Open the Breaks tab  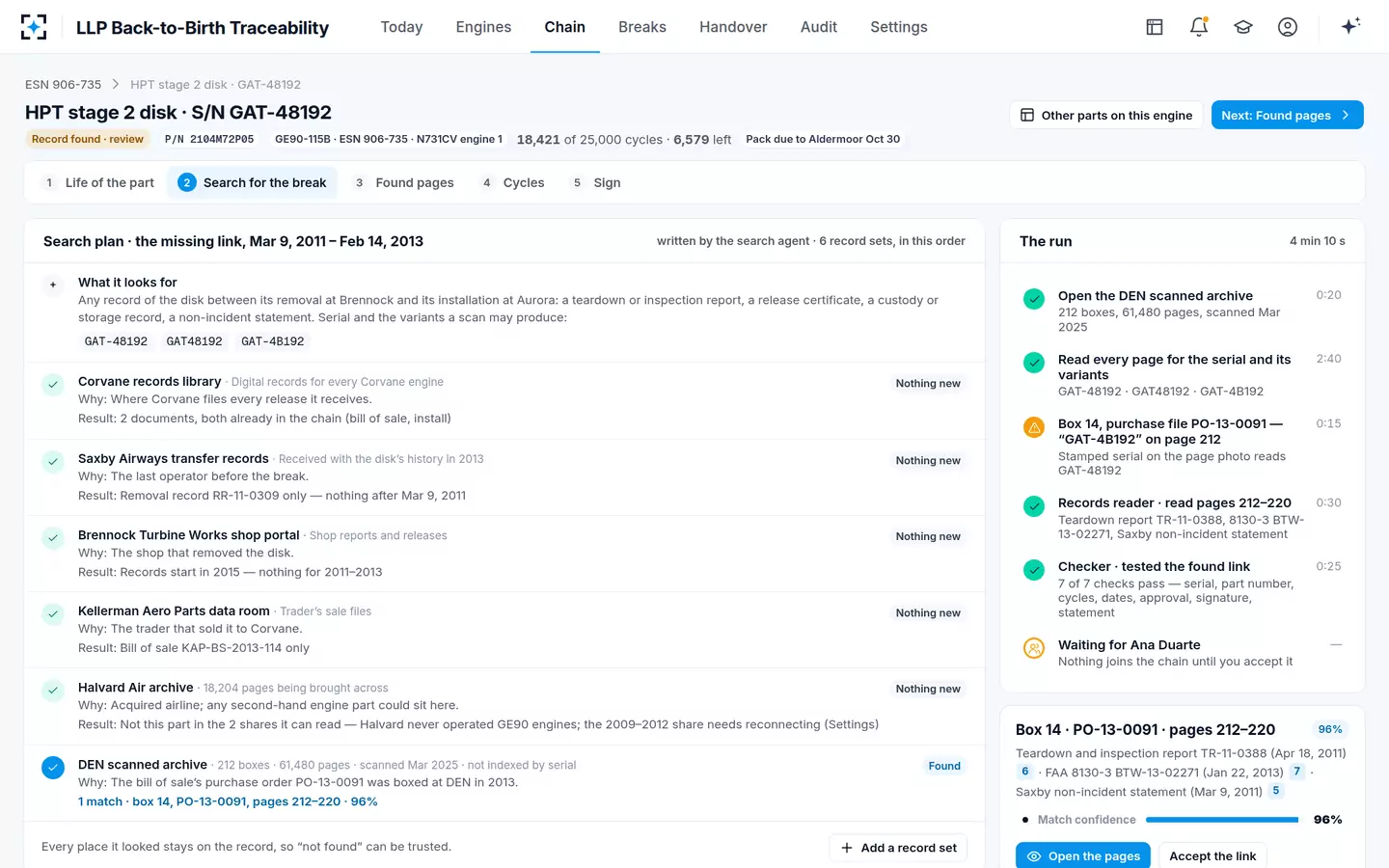642,27
